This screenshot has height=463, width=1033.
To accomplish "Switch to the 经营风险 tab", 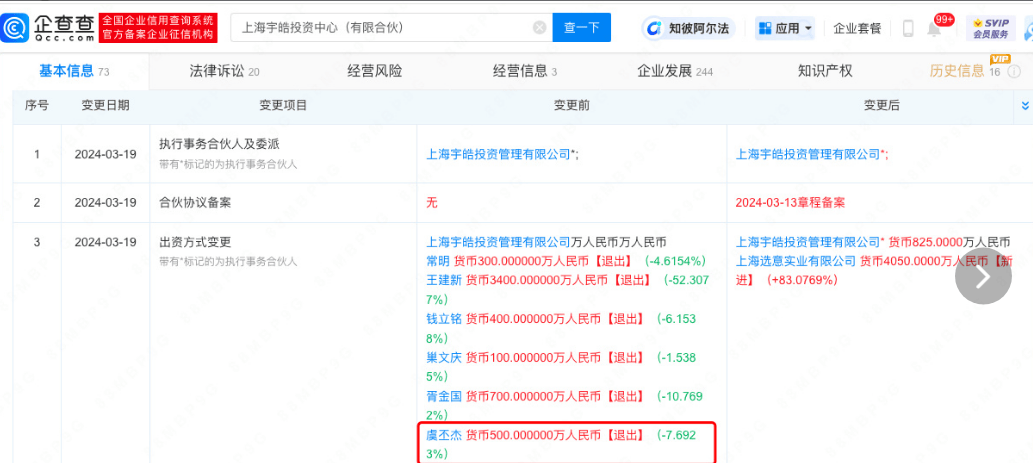I will (374, 71).
